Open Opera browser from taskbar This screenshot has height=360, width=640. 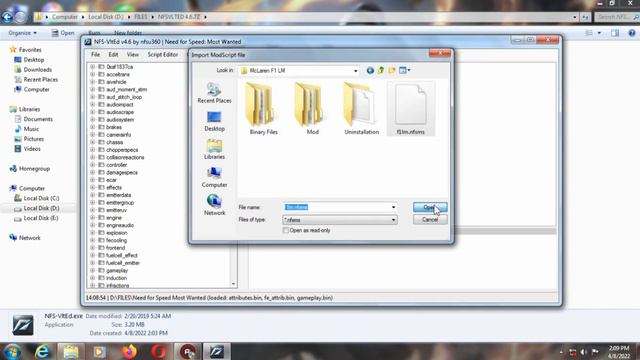click(158, 351)
